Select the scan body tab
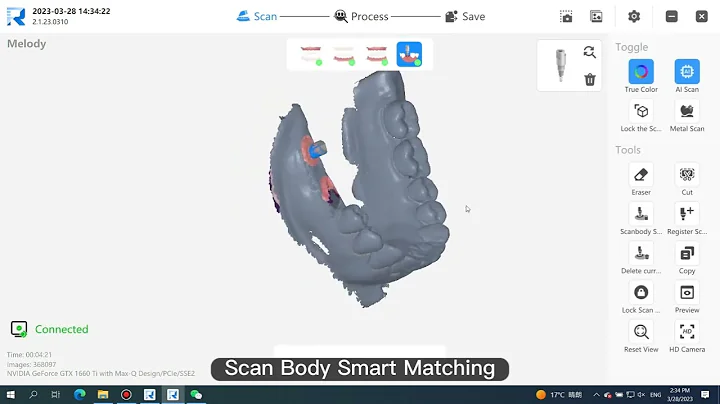 coord(409,54)
